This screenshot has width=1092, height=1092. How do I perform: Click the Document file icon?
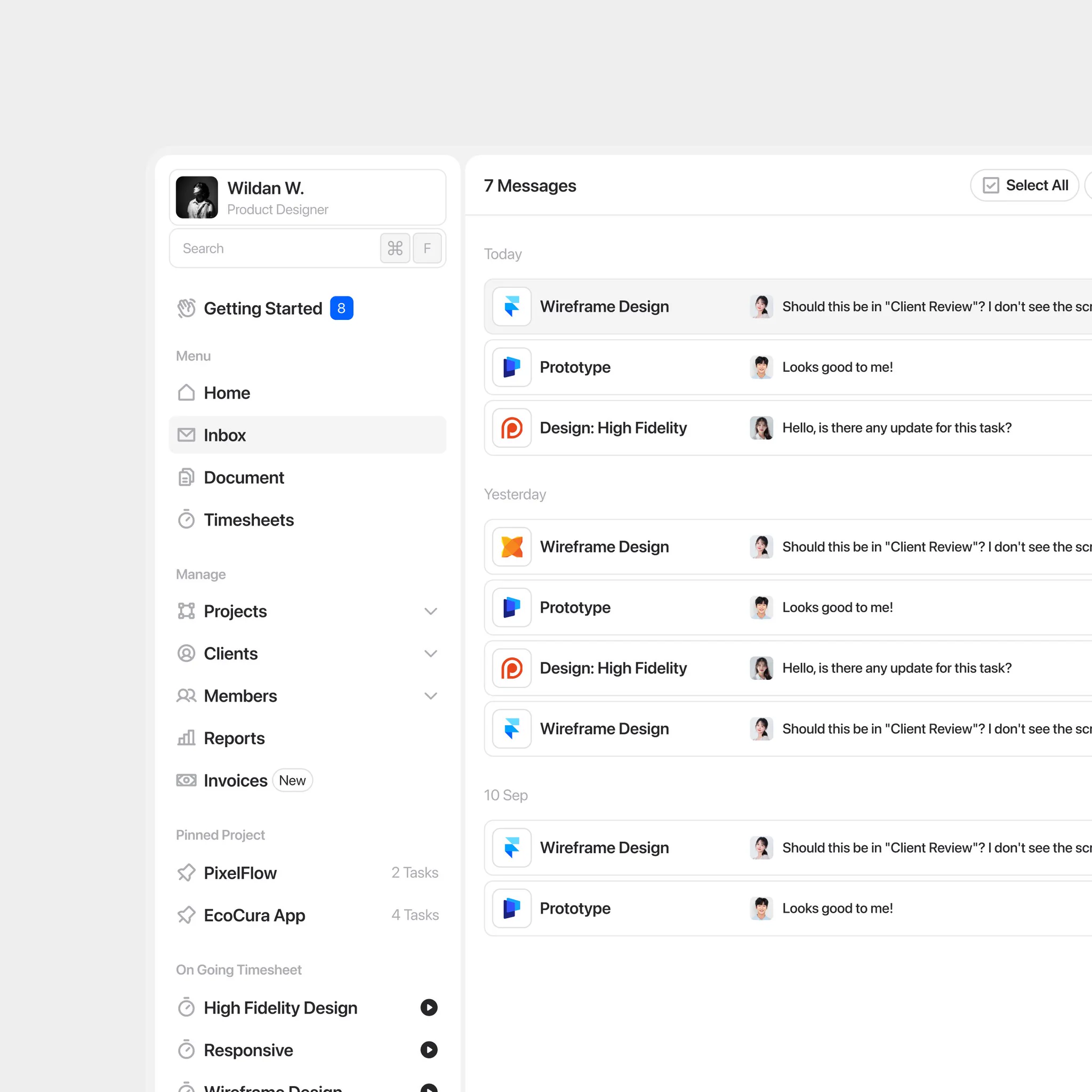(186, 477)
